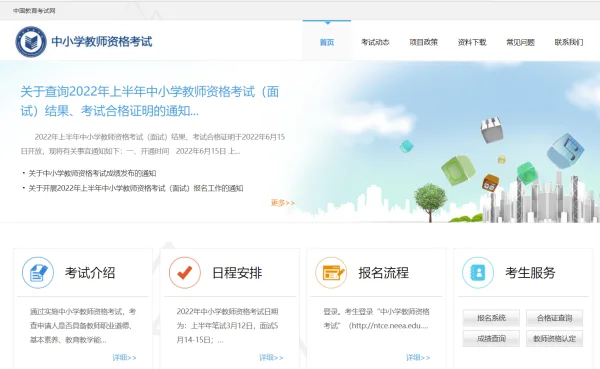The image size is (600, 369).
Task: Click the 日程安排 red checkmark icon
Action: click(x=185, y=273)
